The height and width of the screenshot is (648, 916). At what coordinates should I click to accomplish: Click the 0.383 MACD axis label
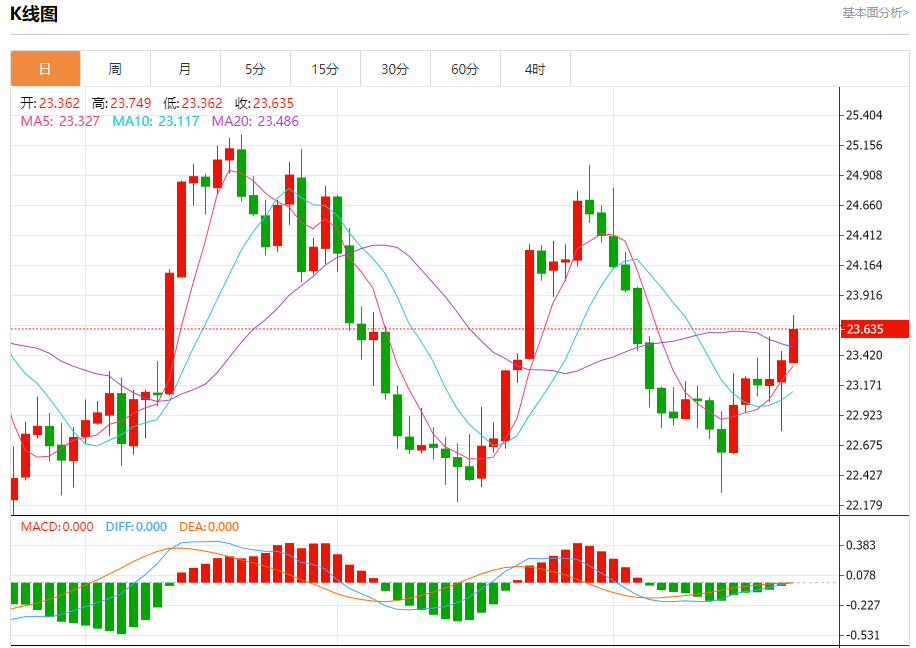(x=861, y=545)
